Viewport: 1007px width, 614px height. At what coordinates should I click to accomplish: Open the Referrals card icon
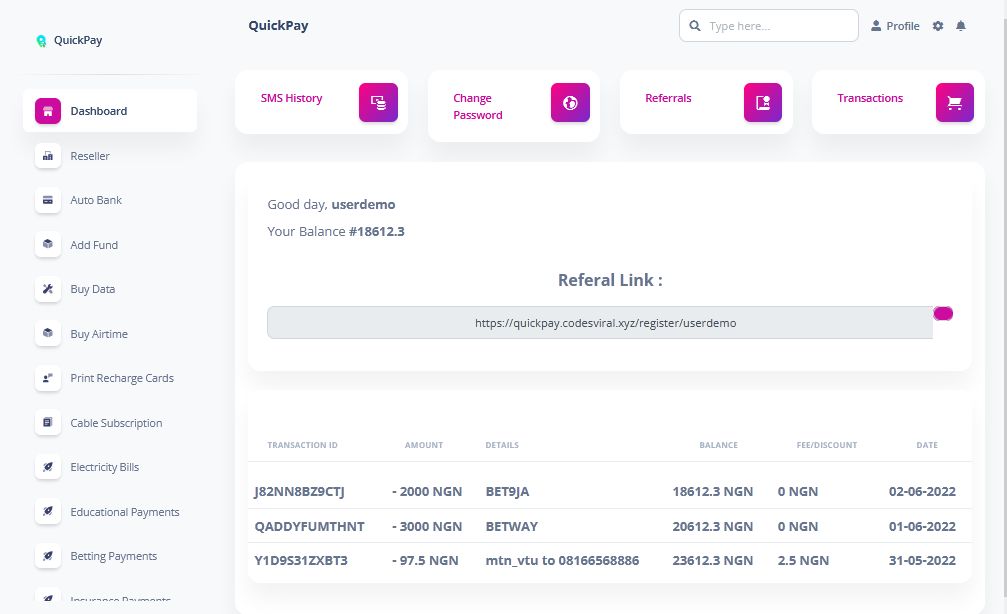(763, 102)
